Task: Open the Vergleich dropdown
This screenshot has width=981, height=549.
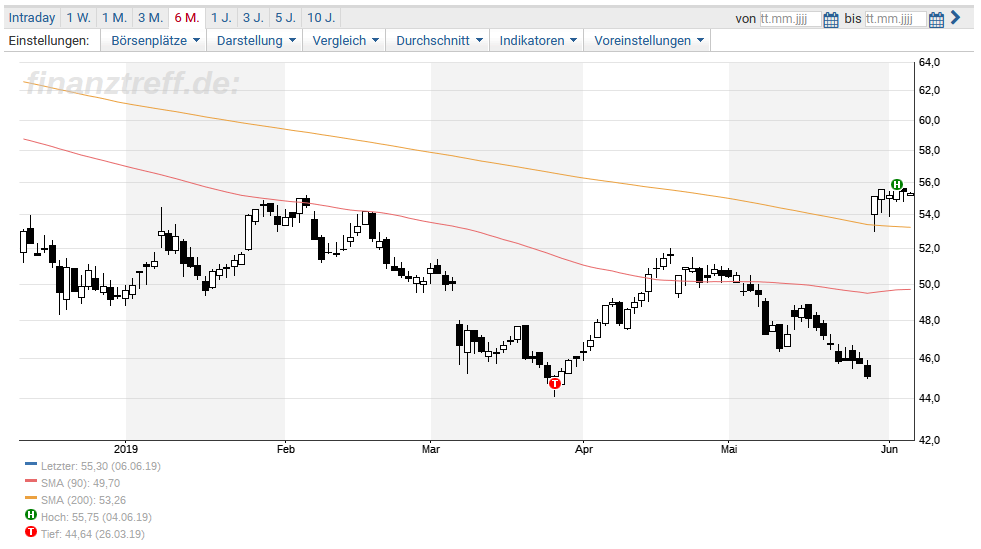Action: (x=345, y=41)
